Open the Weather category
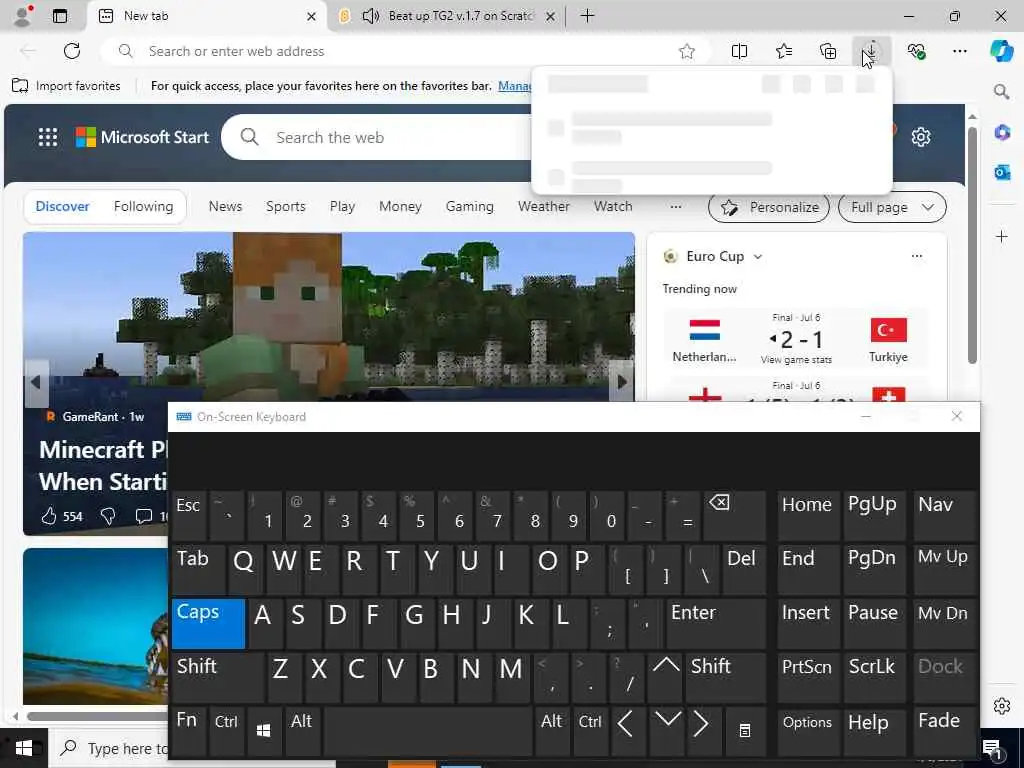 (543, 206)
